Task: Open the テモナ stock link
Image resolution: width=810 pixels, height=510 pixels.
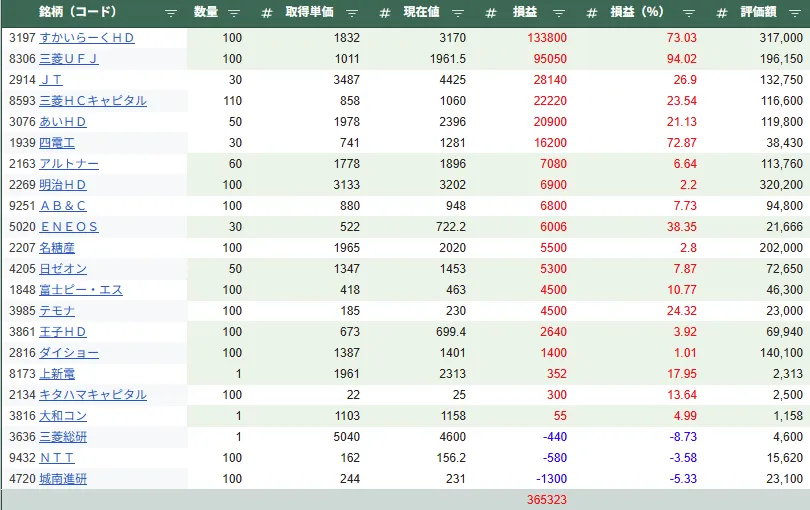Action: click(x=57, y=311)
